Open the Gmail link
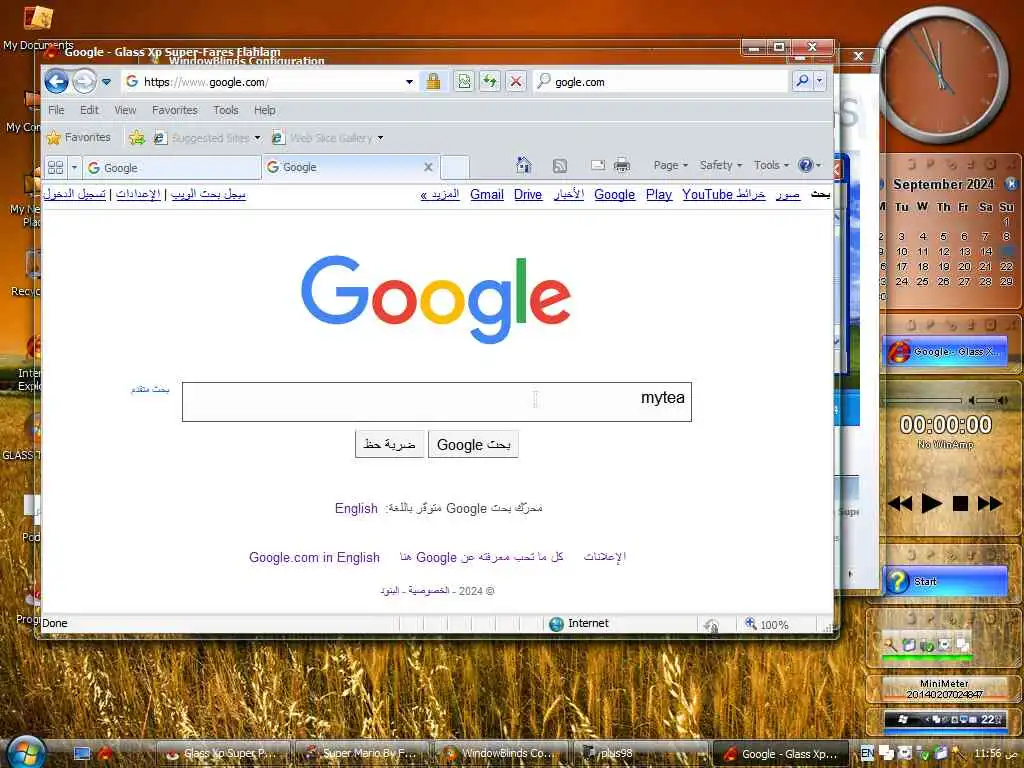 pyautogui.click(x=487, y=195)
